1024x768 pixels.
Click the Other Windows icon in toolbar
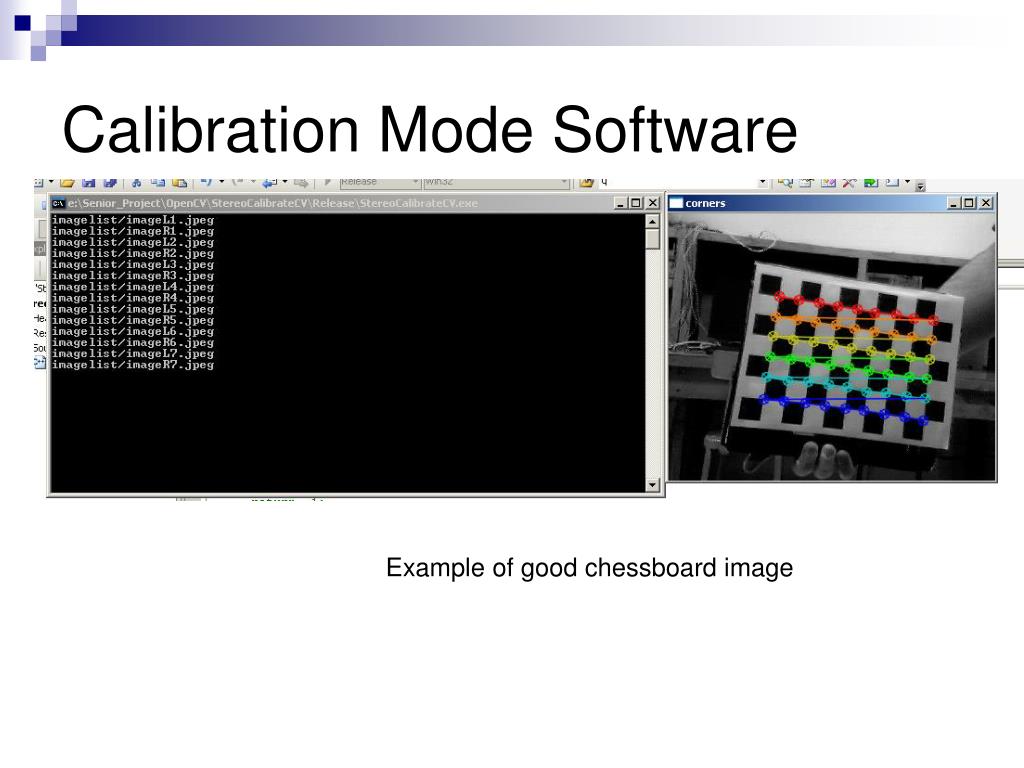click(x=892, y=182)
